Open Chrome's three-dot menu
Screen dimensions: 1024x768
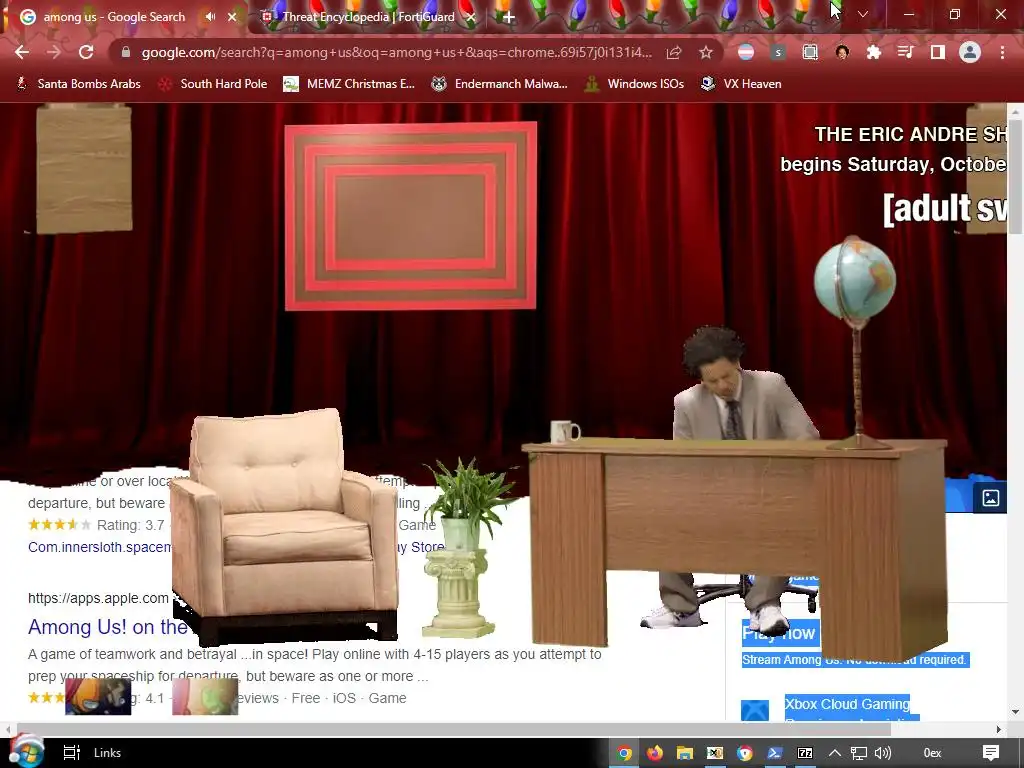[1002, 52]
